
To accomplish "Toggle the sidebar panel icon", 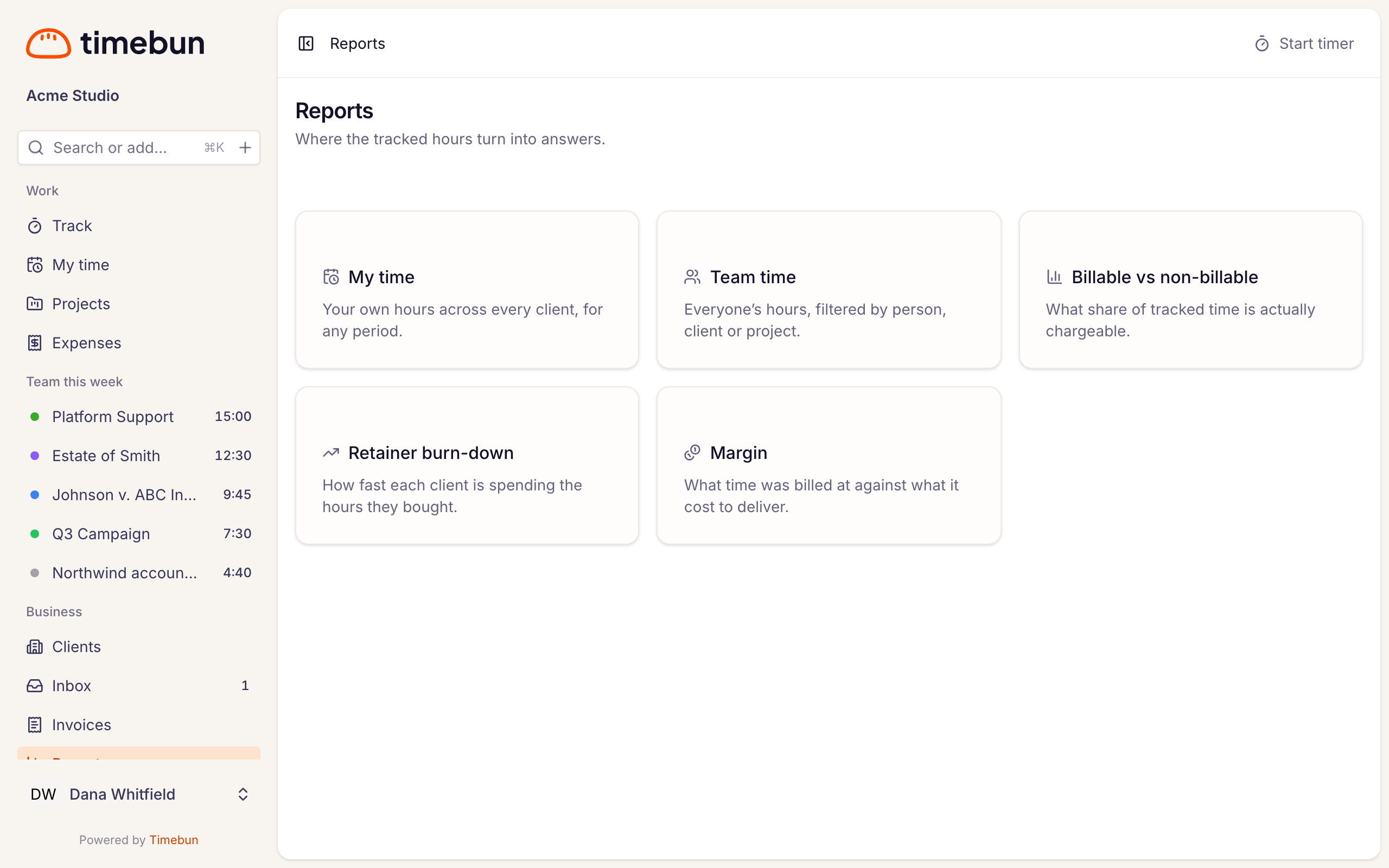I will pyautogui.click(x=306, y=43).
